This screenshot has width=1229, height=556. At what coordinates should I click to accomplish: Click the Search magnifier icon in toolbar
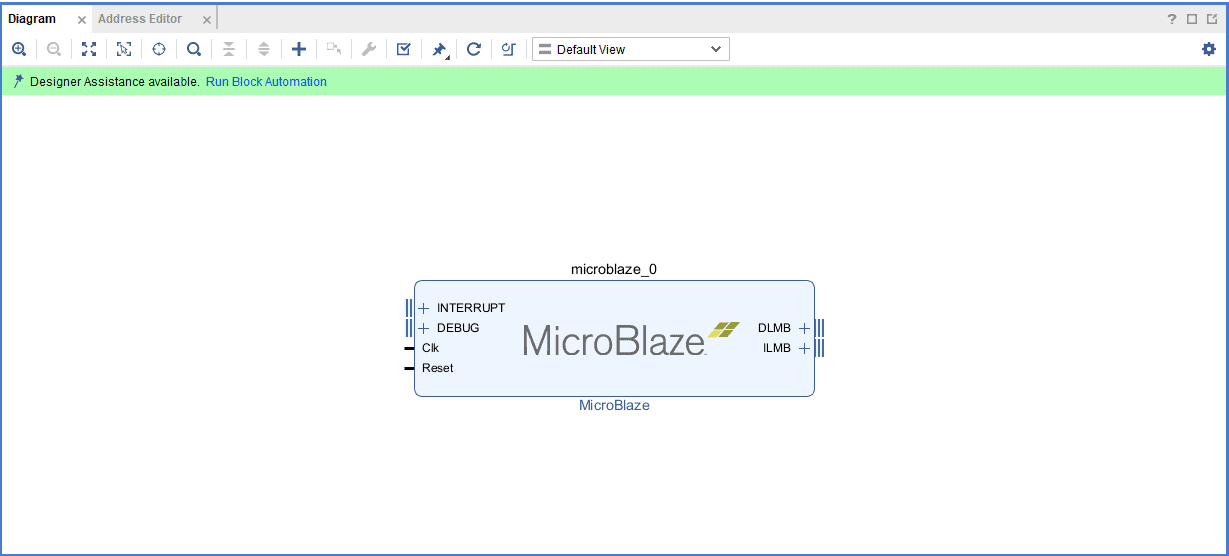[x=194, y=49]
